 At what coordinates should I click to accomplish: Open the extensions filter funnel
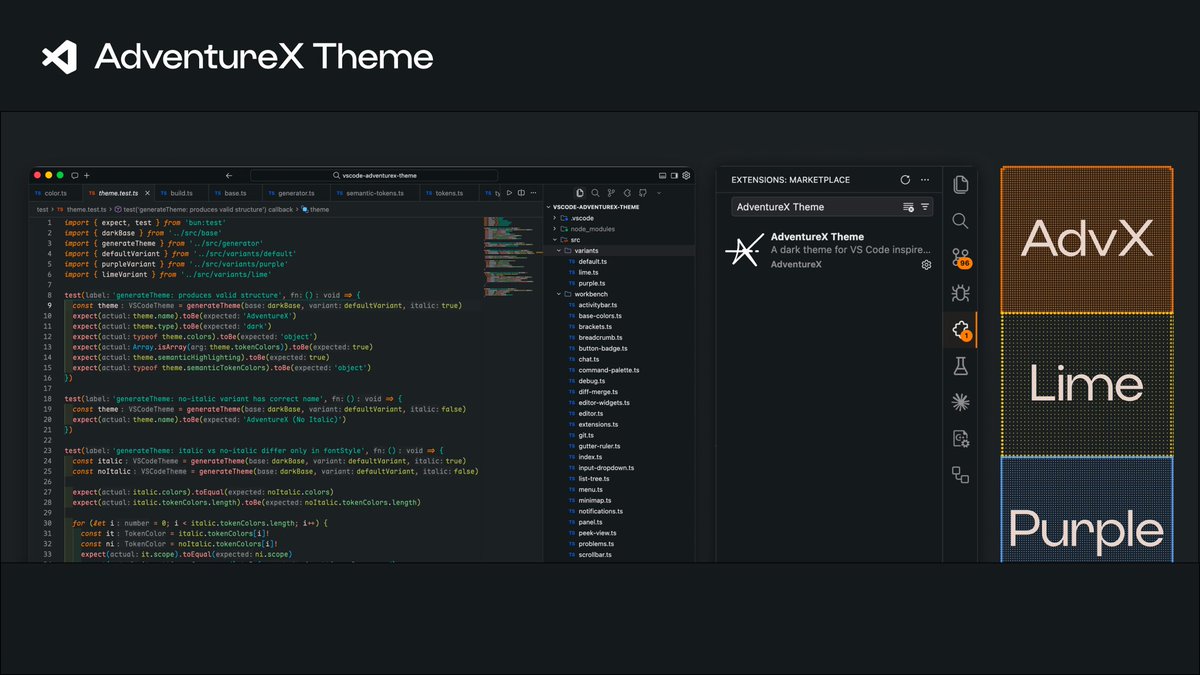click(925, 207)
